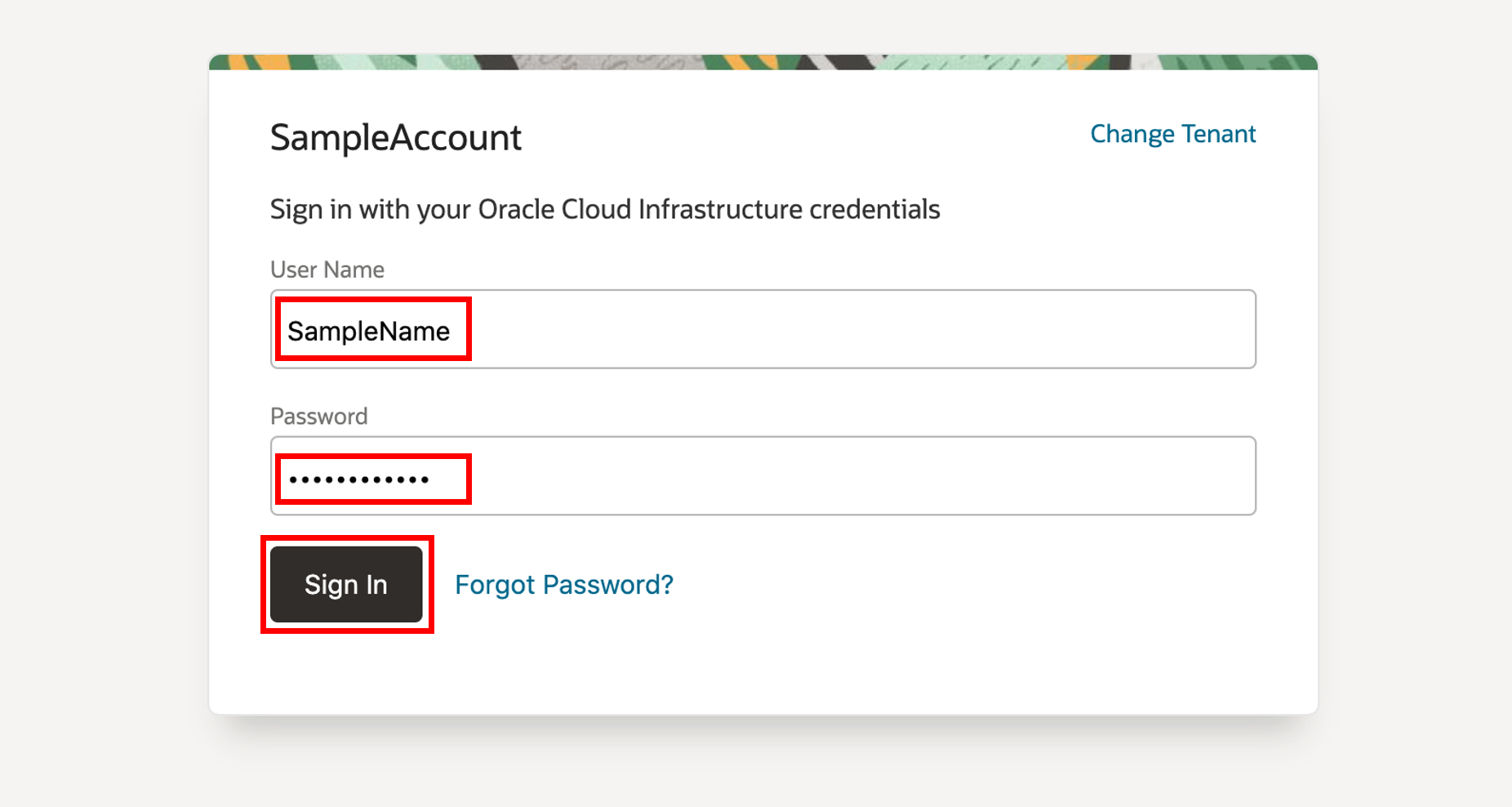
Task: Select the SampleAccount tenant heading
Action: pos(395,137)
